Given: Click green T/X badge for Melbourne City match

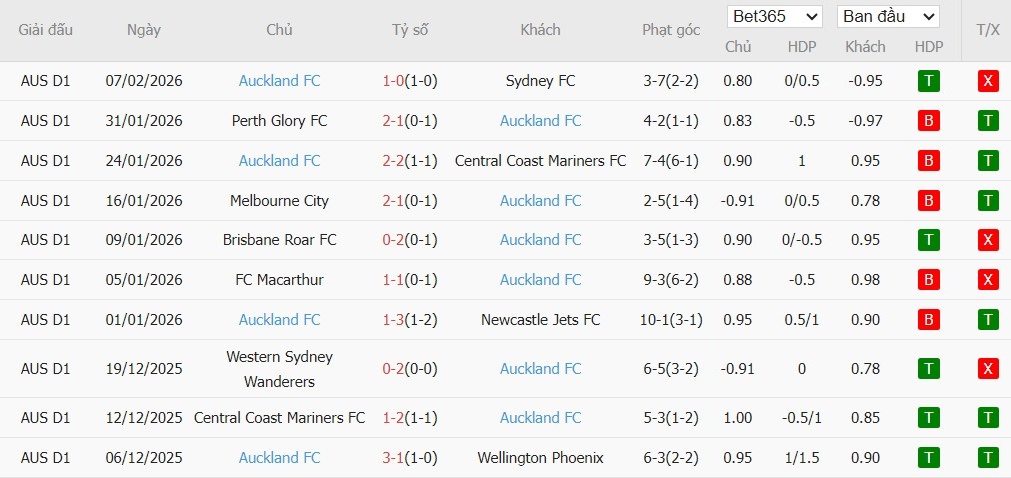Looking at the screenshot, I should click(x=988, y=201).
